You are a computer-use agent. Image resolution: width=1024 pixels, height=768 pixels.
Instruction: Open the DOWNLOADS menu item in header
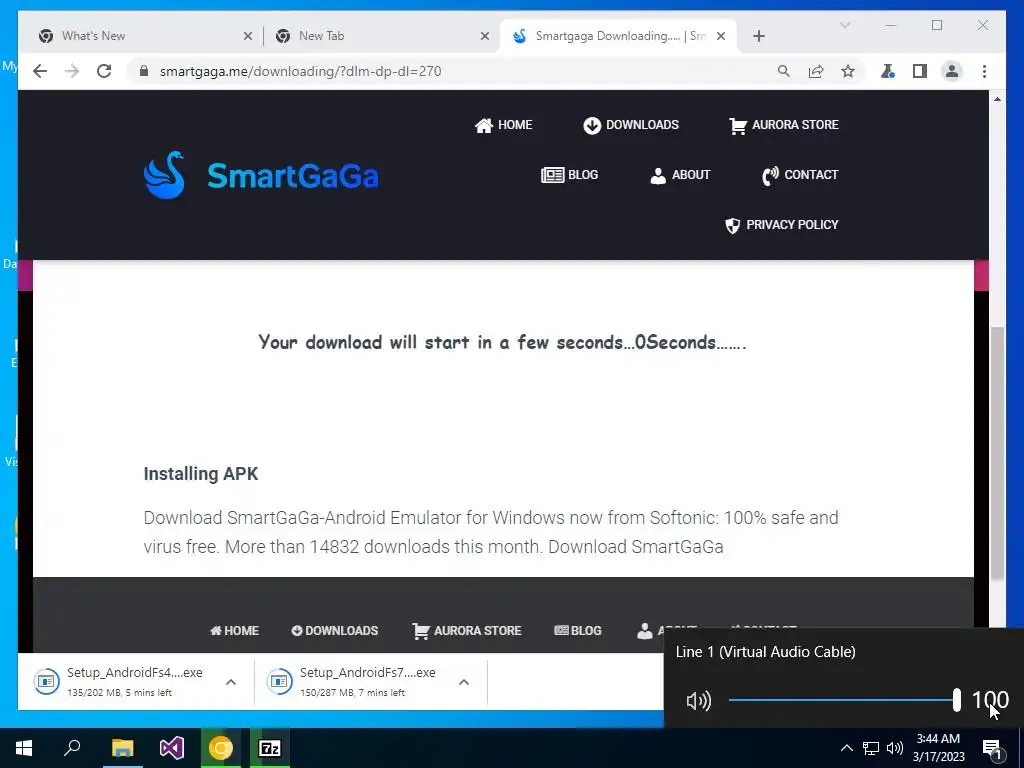point(631,125)
